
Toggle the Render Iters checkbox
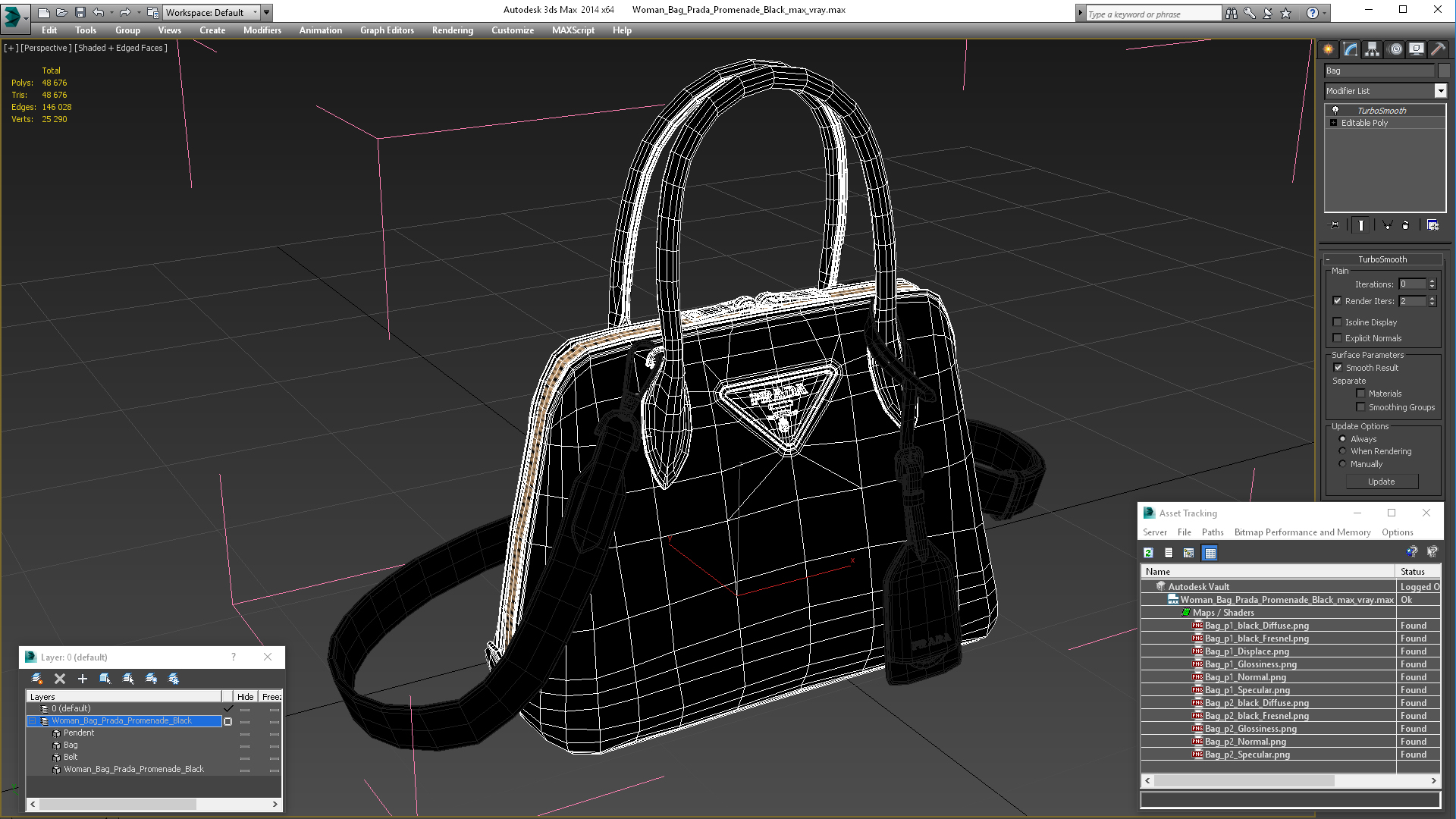click(x=1338, y=301)
